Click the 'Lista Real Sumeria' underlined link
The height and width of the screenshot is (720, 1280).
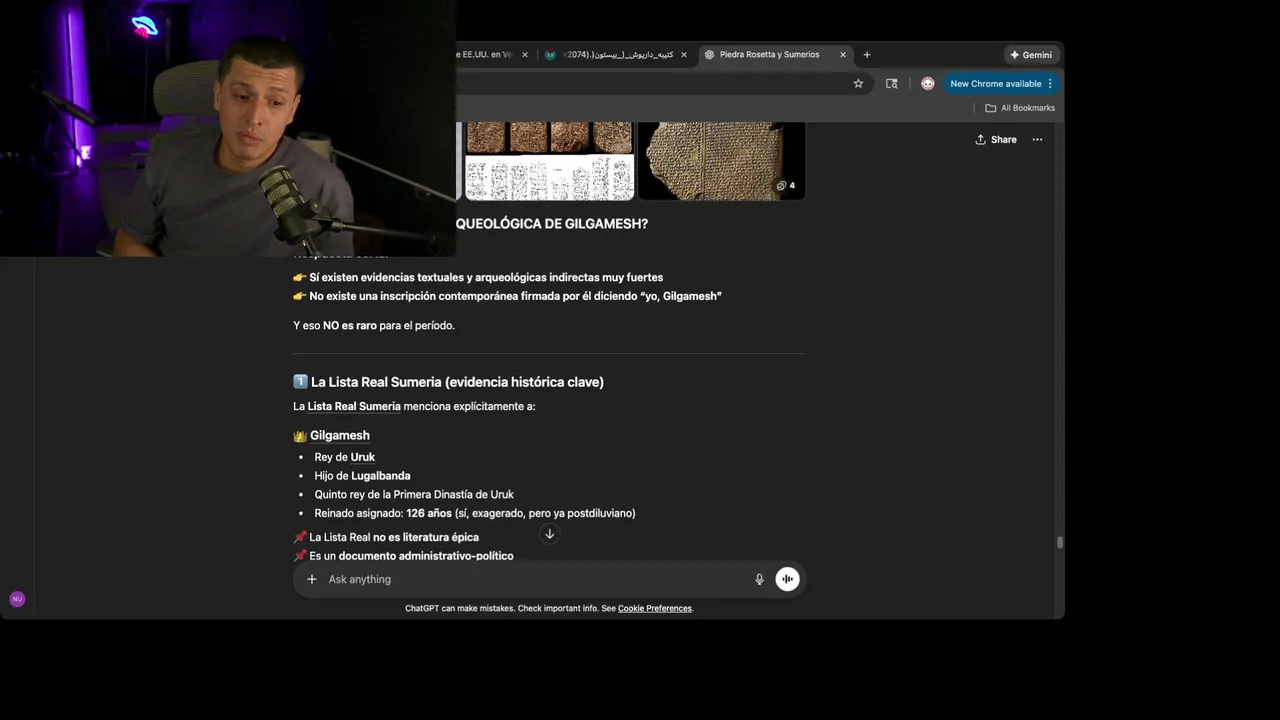(354, 407)
